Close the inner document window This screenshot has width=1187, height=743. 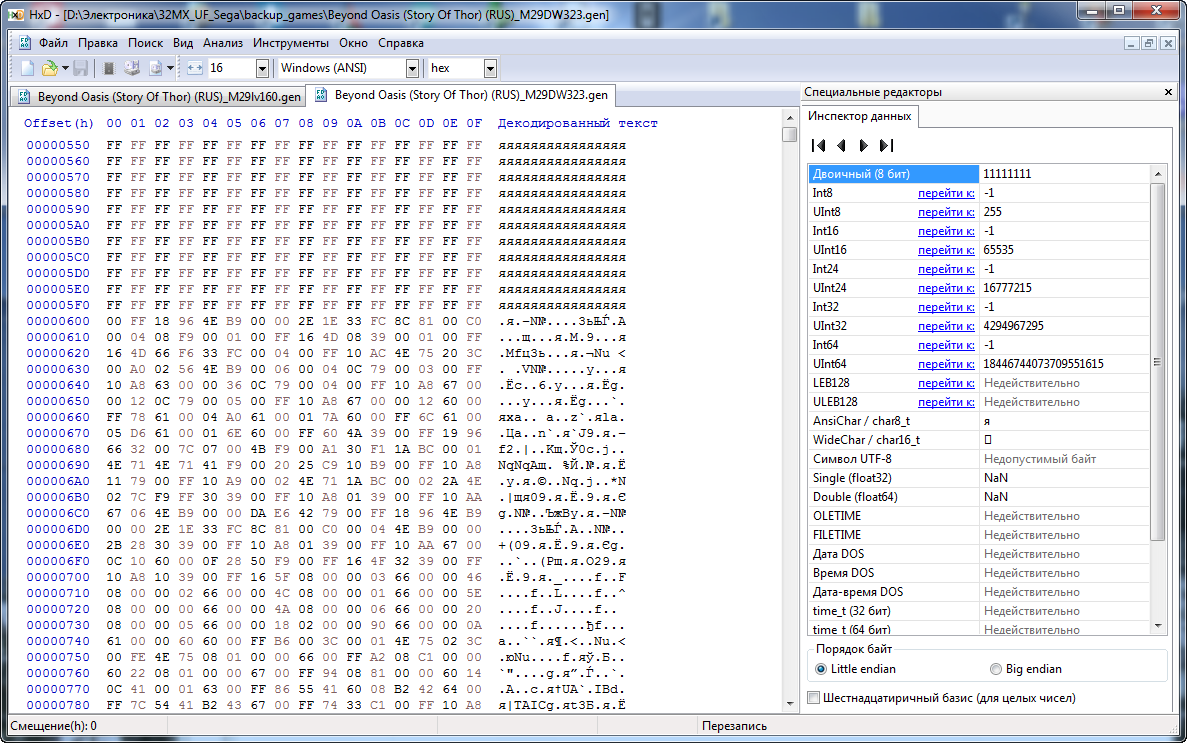coord(1168,43)
